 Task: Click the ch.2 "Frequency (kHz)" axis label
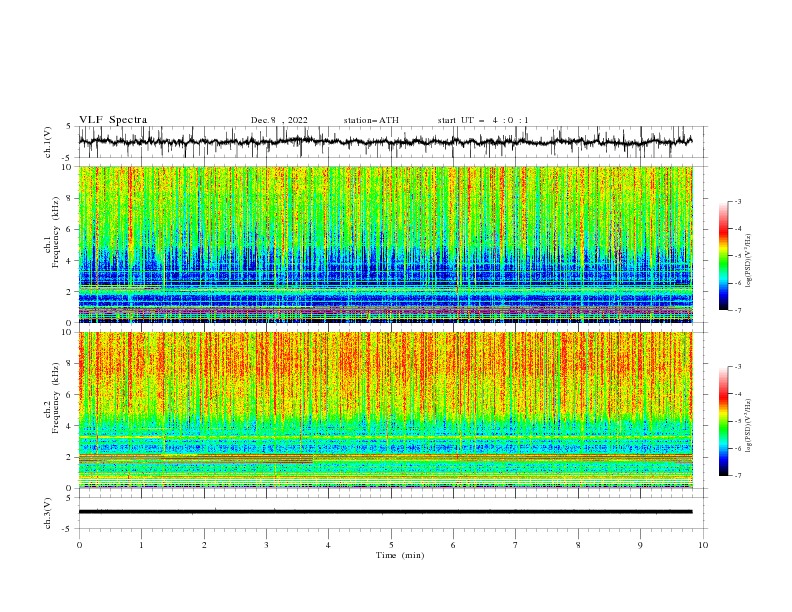coord(55,398)
